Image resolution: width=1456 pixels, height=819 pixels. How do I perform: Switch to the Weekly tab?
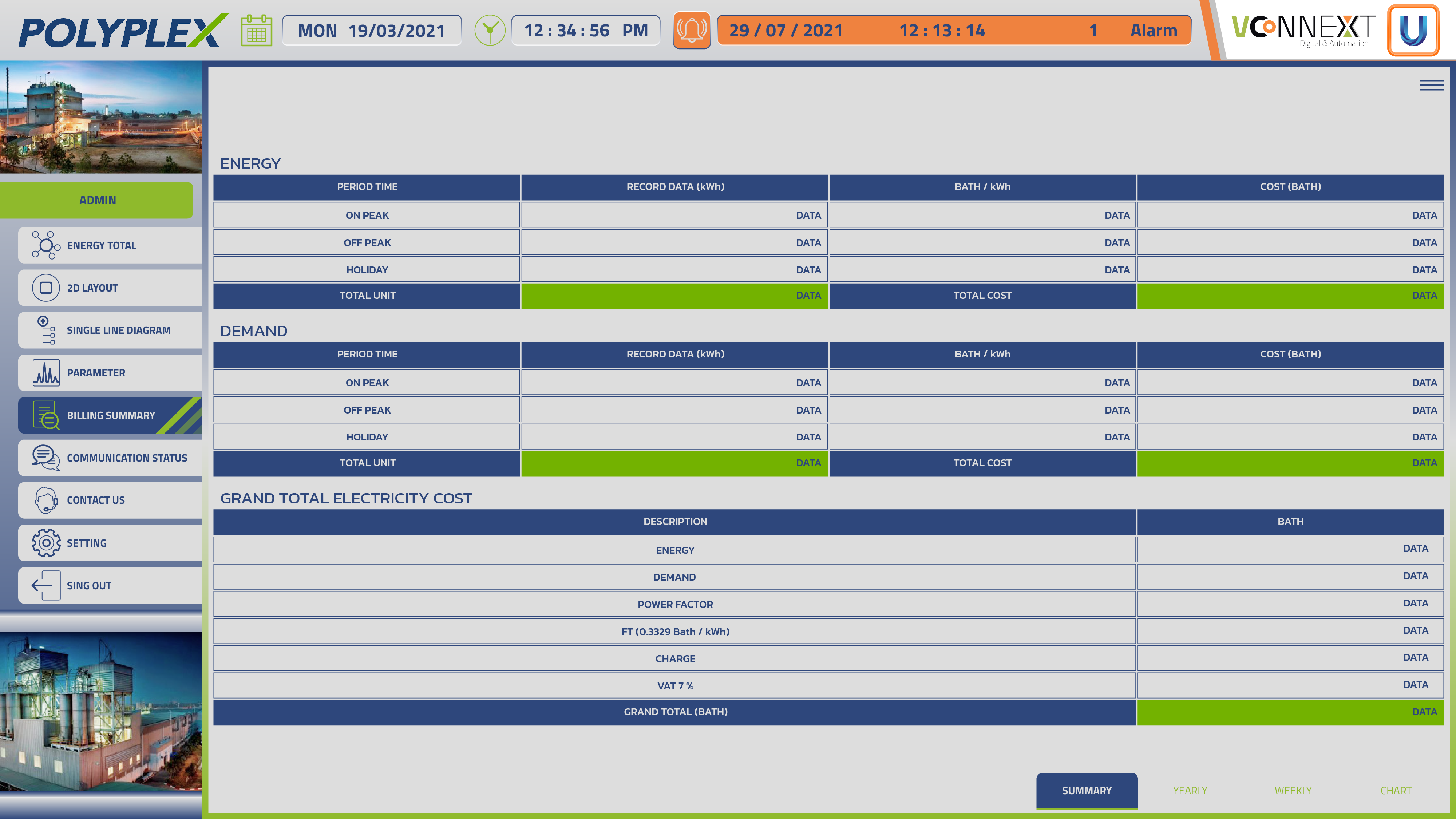point(1293,790)
